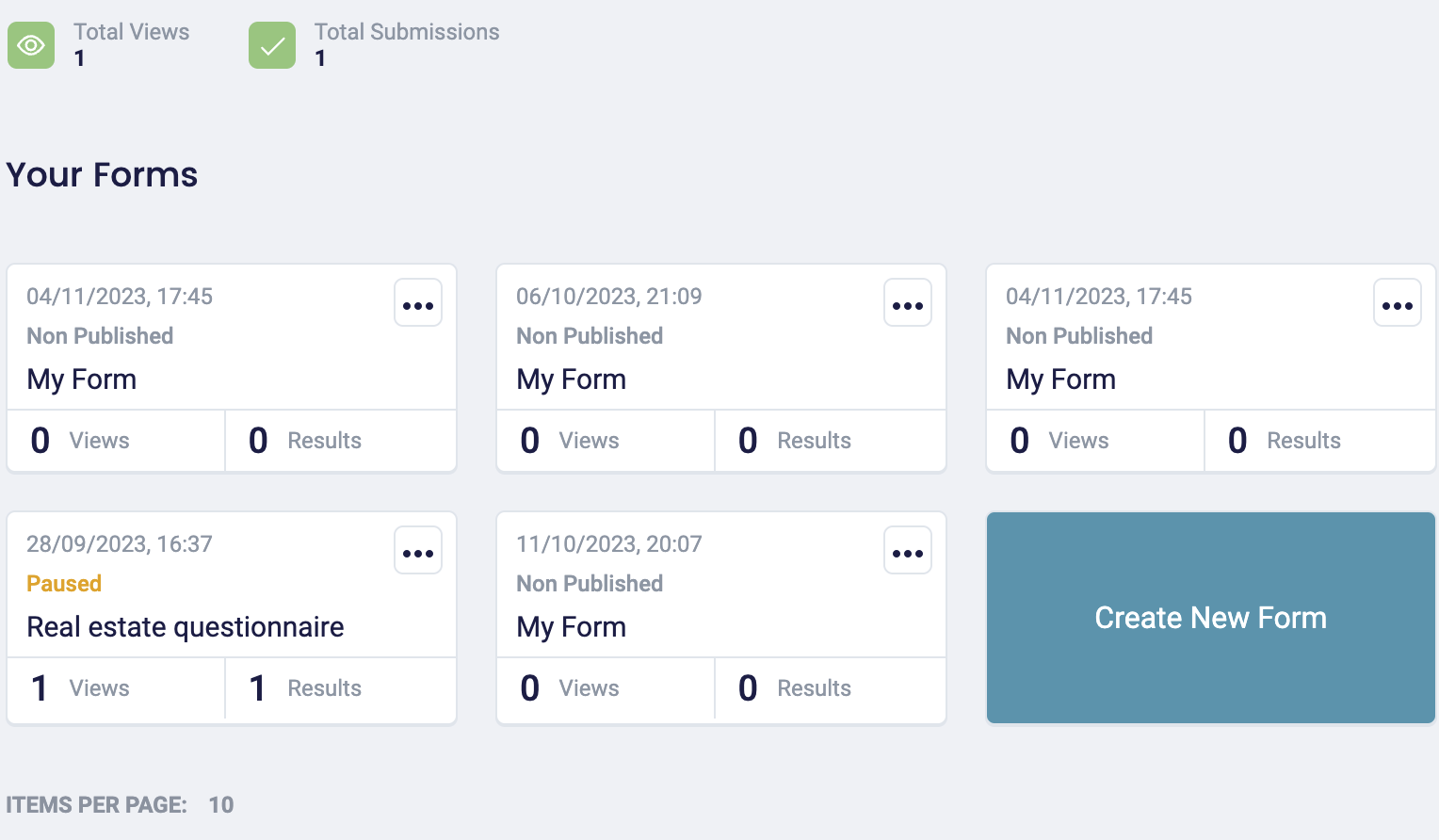This screenshot has width=1439, height=840.
Task: Click the date 04/11/2023, 17:45 on the first card
Action: pyautogui.click(x=120, y=296)
